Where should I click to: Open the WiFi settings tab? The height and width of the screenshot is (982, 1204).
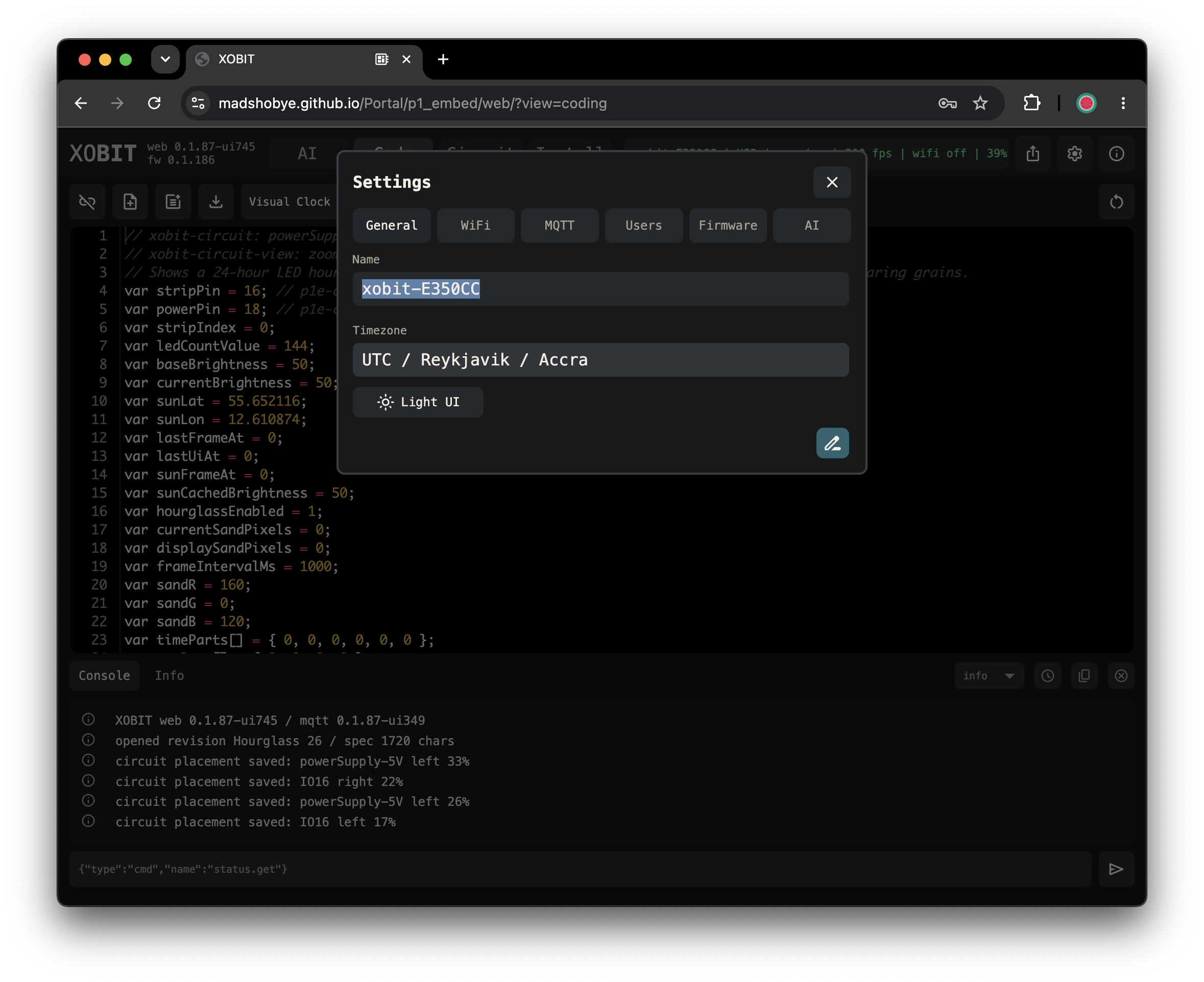475,225
